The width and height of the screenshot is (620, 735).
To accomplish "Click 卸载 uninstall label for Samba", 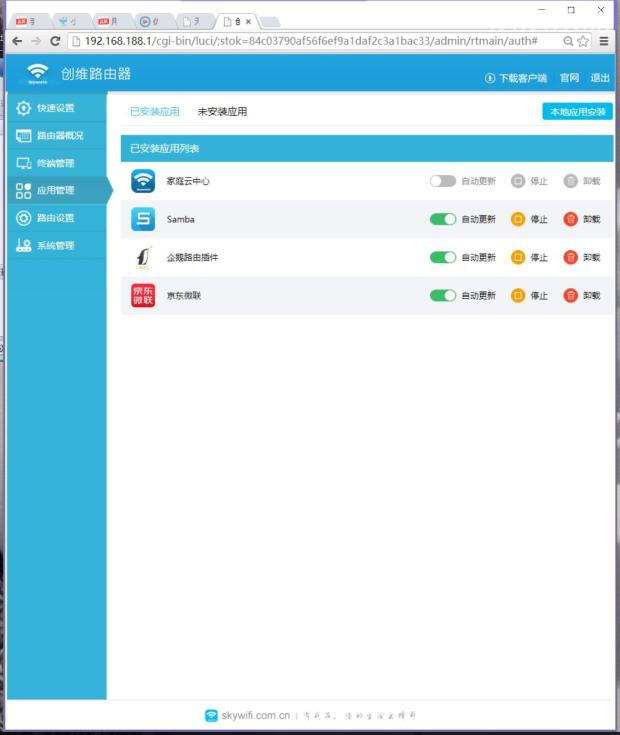I will tap(591, 219).
